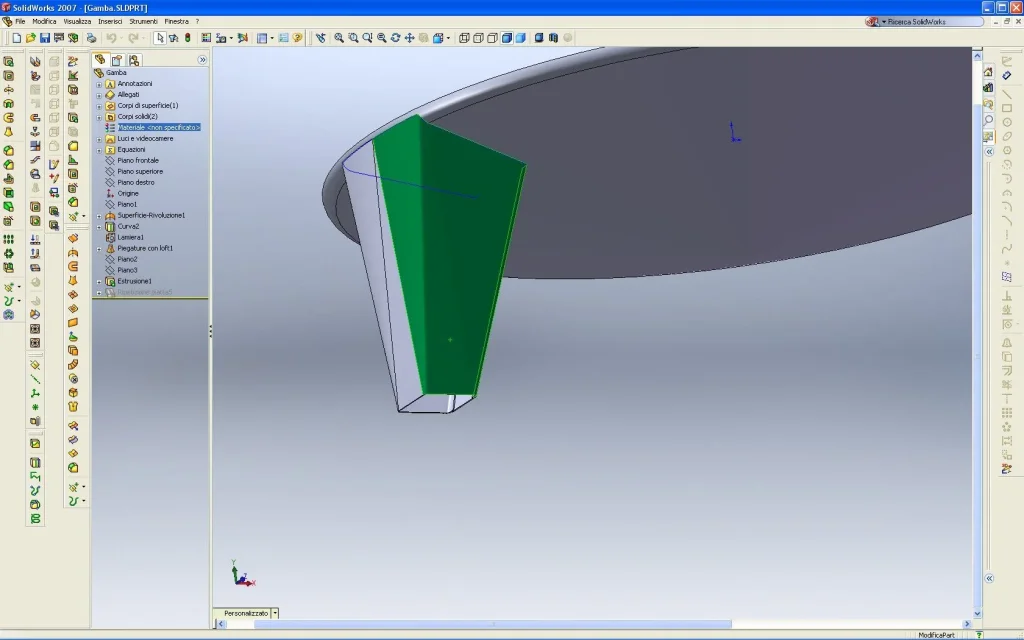
Task: Expand the Equazioni node
Action: [99, 150]
